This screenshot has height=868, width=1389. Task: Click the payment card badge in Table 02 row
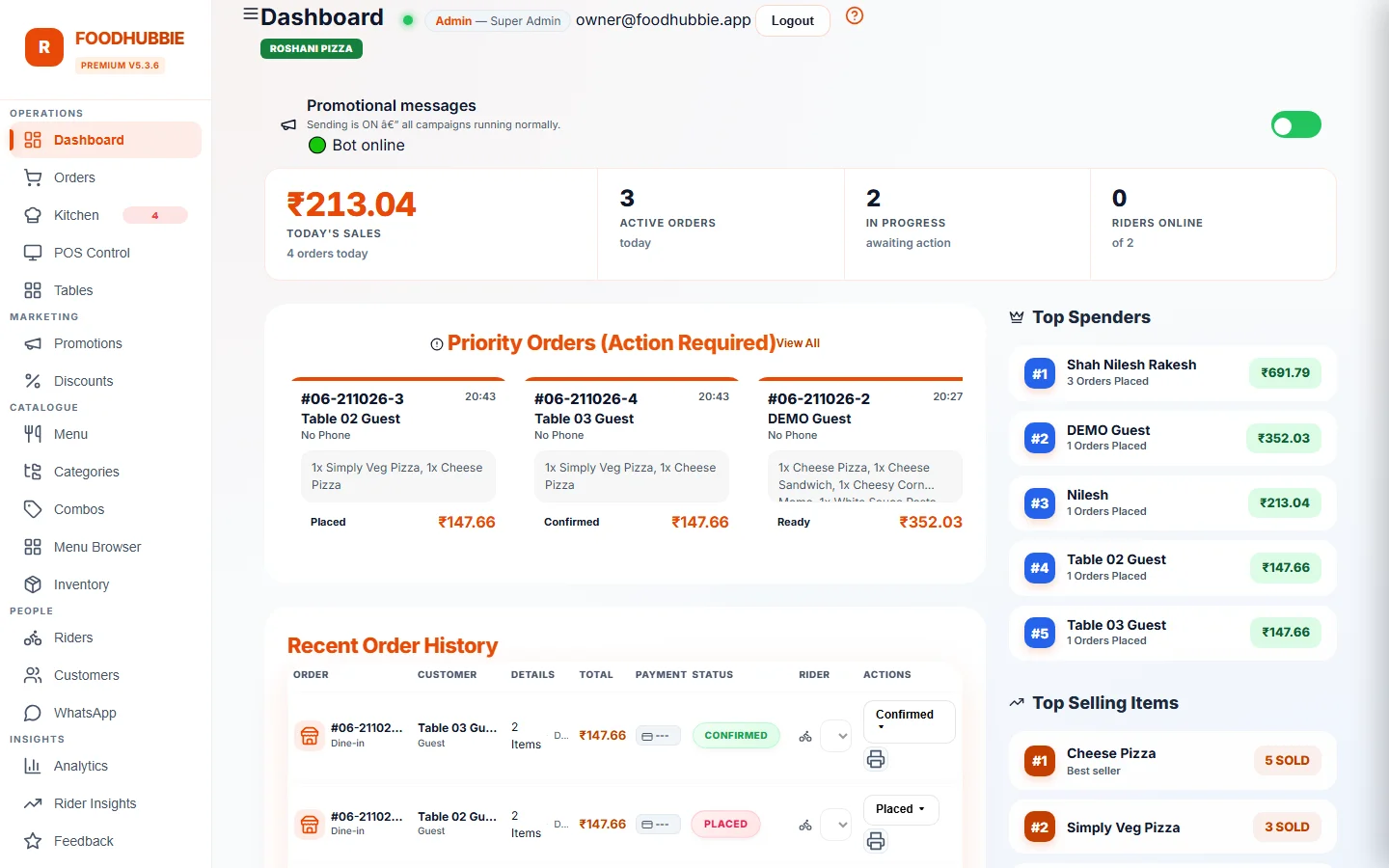[x=658, y=825]
